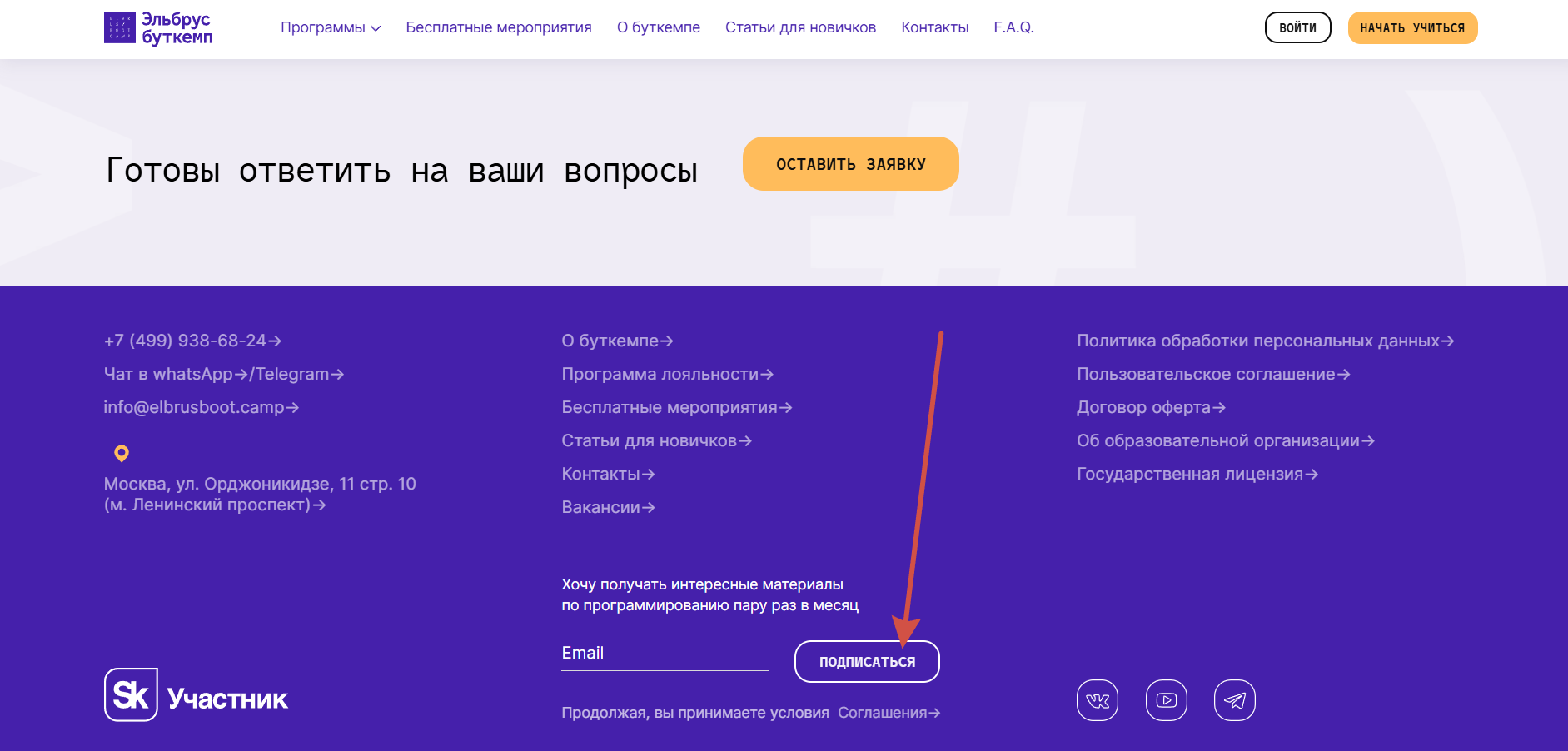The width and height of the screenshot is (1568, 751).
Task: Click the ВОЙТИ button
Action: [x=1297, y=27]
